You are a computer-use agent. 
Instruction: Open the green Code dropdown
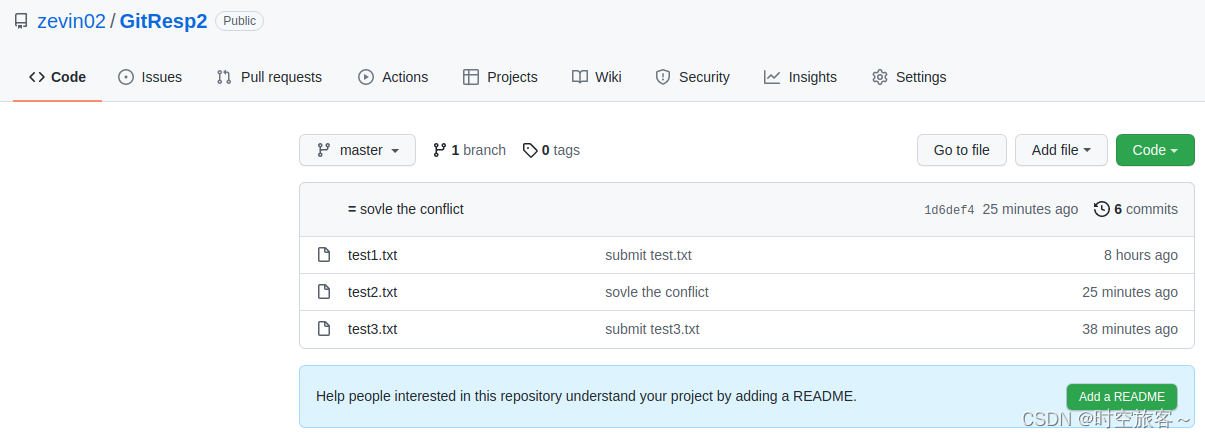point(1155,150)
